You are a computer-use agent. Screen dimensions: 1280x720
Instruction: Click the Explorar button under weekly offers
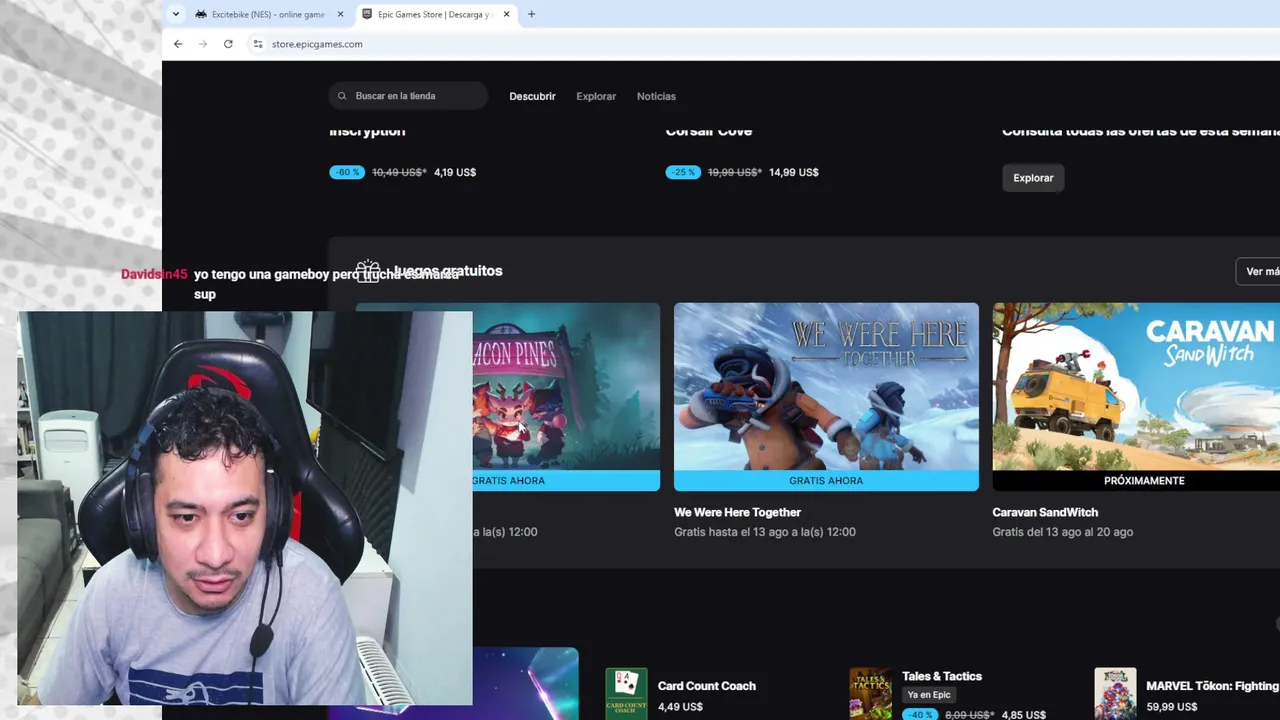[1033, 178]
